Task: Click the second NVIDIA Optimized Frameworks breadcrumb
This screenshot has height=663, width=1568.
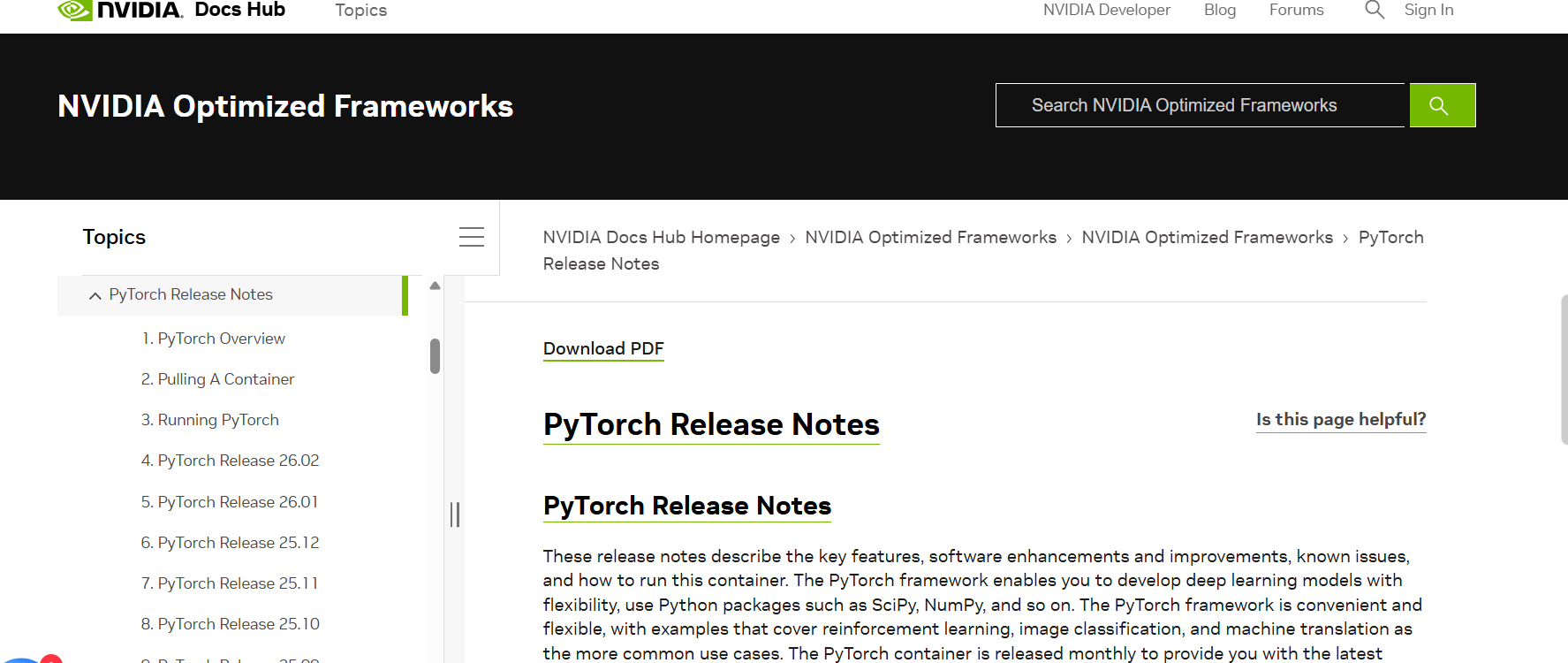Action: pyautogui.click(x=1207, y=237)
